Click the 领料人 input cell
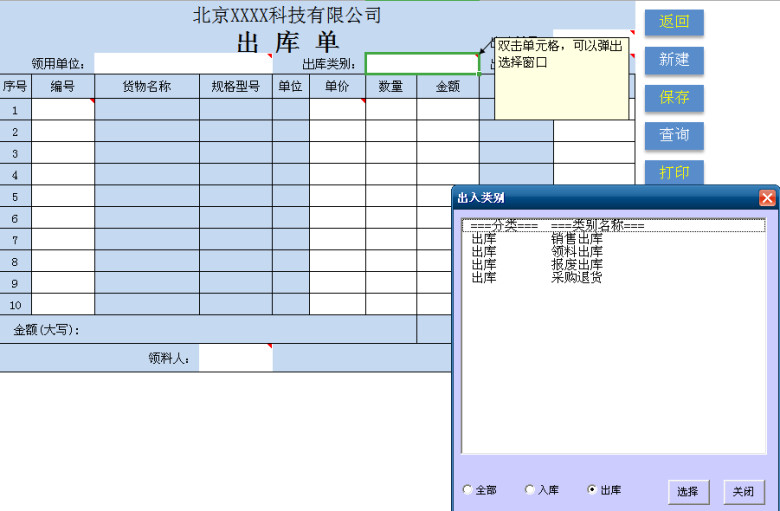Image resolution: width=780 pixels, height=511 pixels. coord(236,358)
